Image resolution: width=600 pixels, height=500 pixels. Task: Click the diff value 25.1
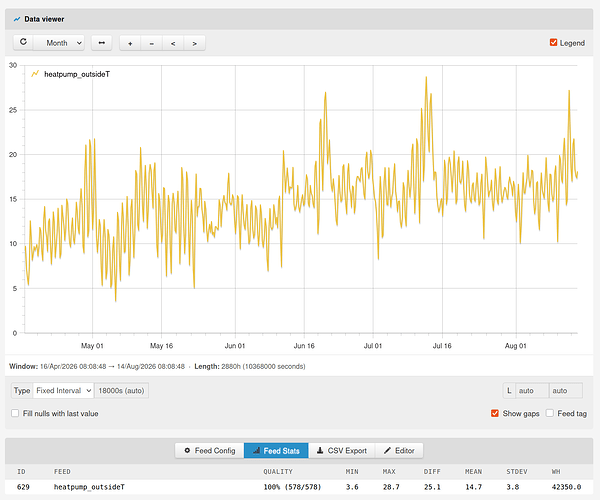coord(432,487)
